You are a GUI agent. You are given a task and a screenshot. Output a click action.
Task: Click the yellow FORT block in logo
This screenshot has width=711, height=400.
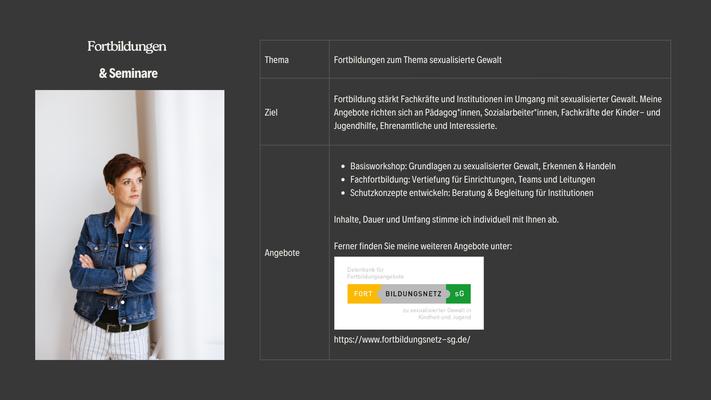pyautogui.click(x=363, y=294)
